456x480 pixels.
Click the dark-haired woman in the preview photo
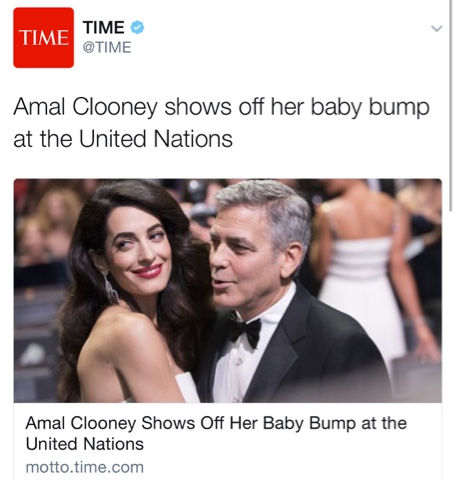(133, 293)
